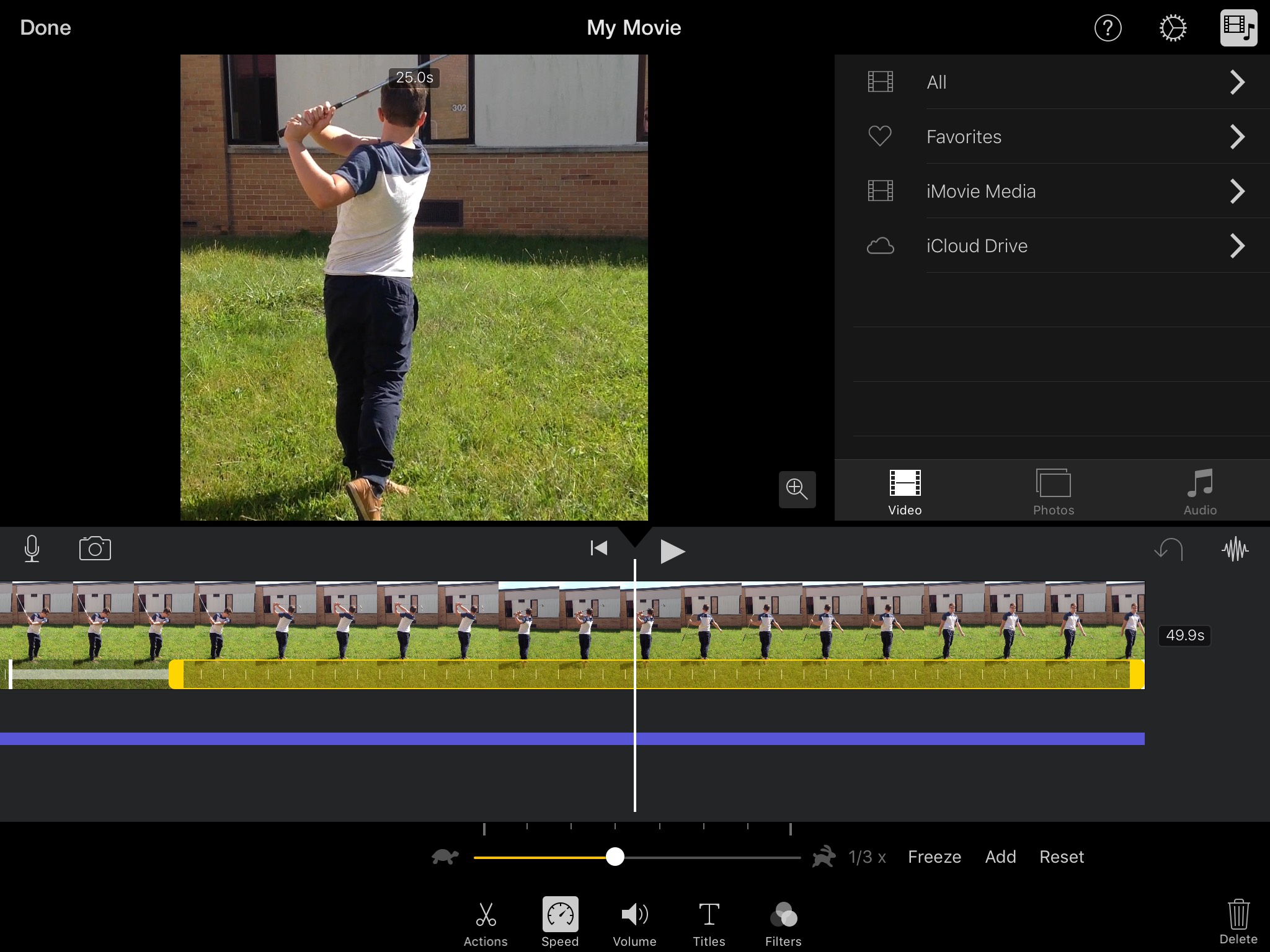The height and width of the screenshot is (952, 1270).
Task: Click the zoom magnifier on the viewer
Action: tap(797, 489)
